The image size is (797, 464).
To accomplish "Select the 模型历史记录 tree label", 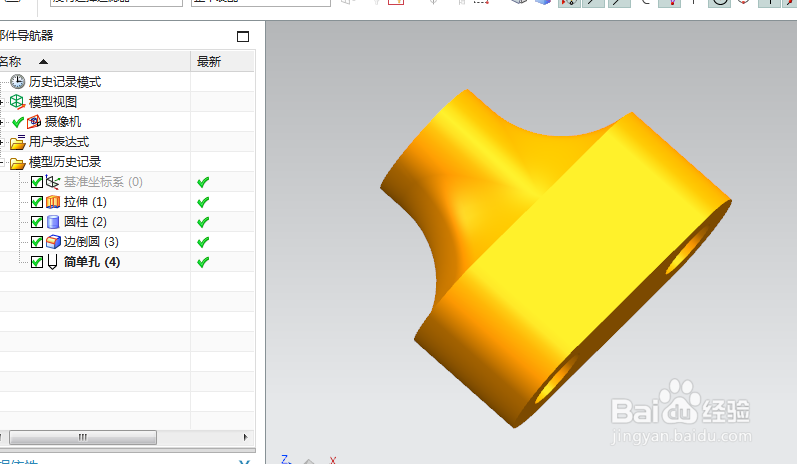I will pyautogui.click(x=65, y=162).
